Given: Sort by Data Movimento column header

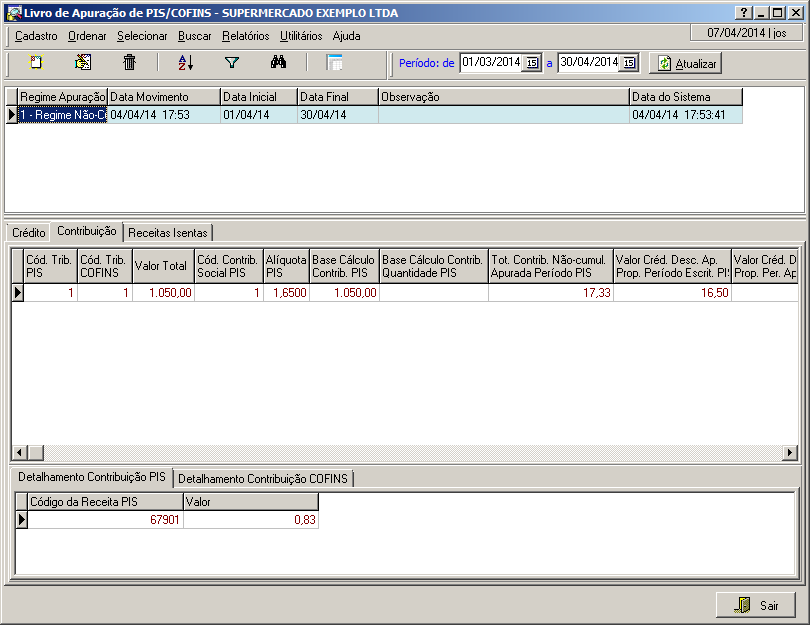Looking at the screenshot, I should (163, 97).
